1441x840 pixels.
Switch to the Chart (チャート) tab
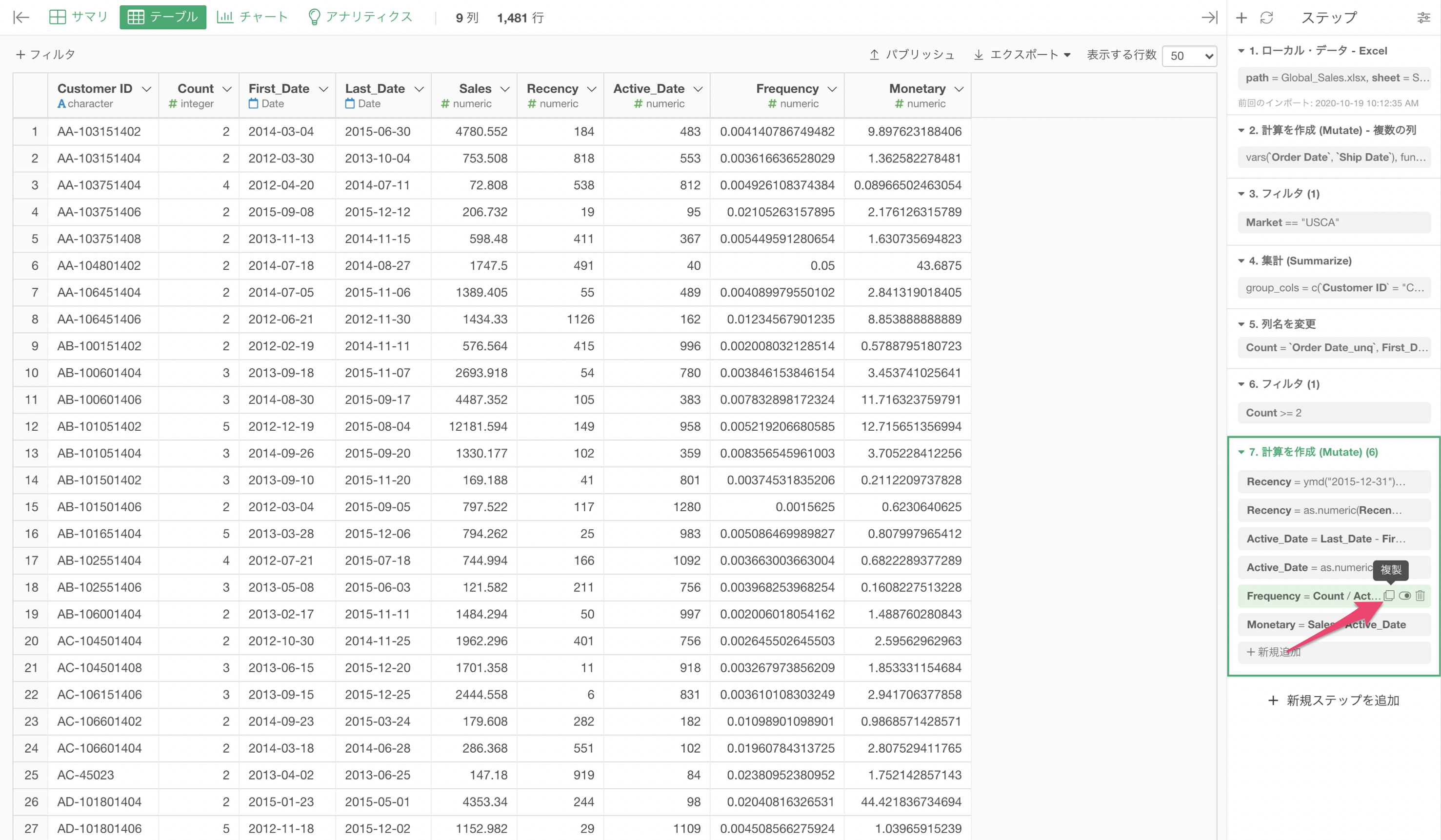pyautogui.click(x=252, y=17)
